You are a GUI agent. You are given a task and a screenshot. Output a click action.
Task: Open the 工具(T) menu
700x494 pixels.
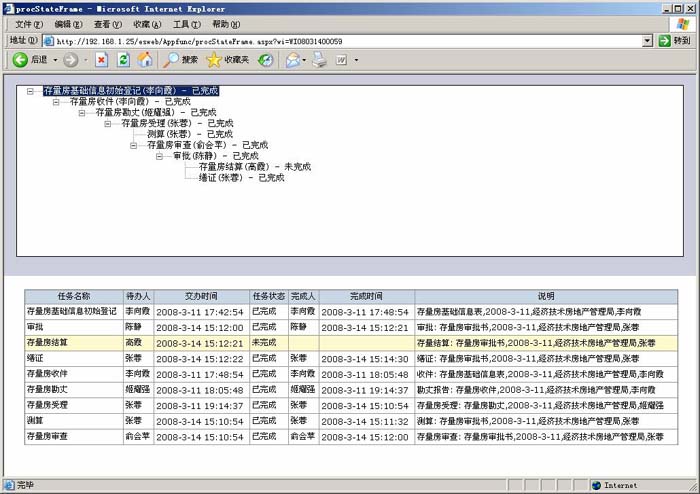(186, 24)
